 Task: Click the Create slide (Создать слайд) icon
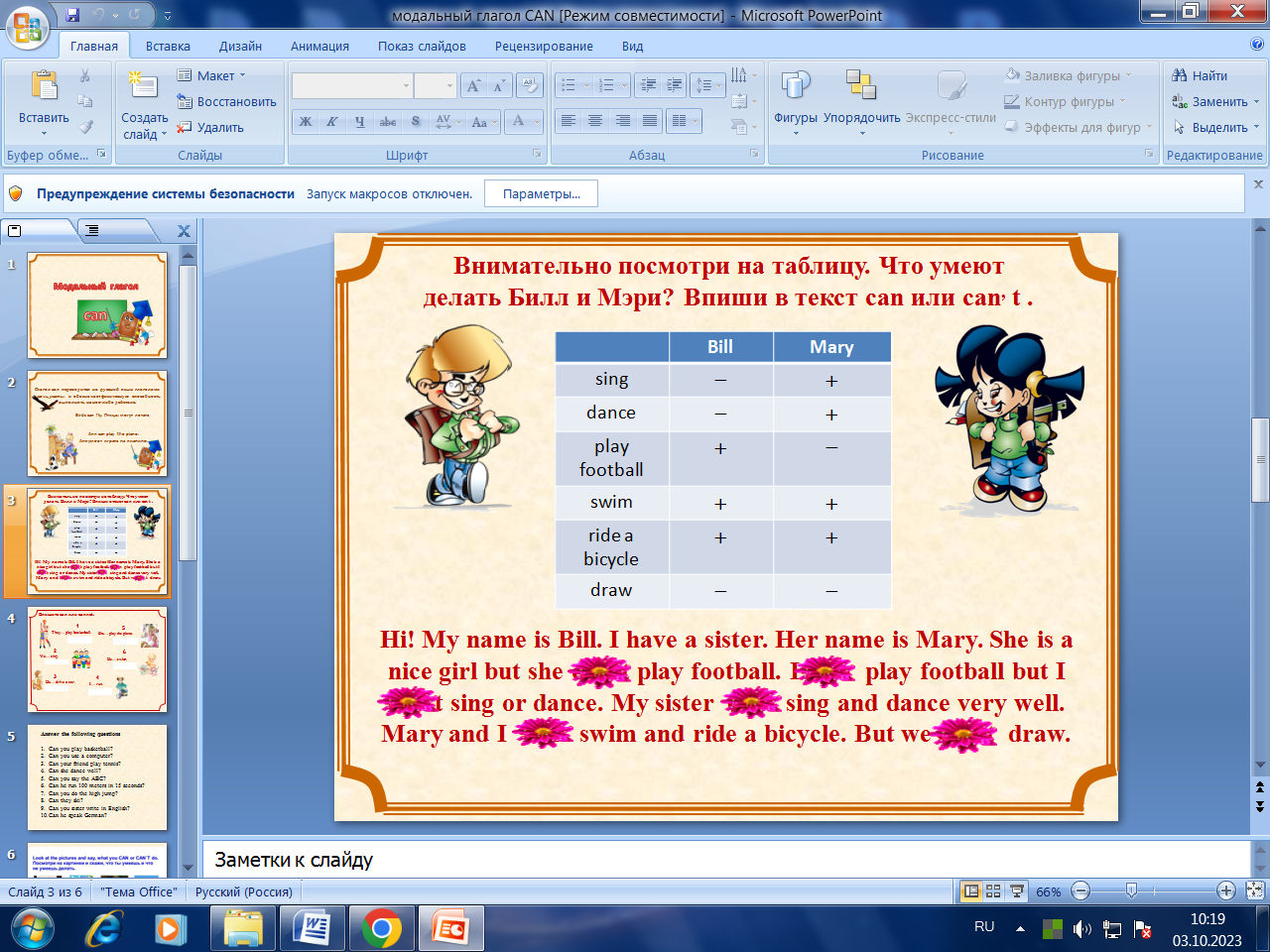point(144,88)
